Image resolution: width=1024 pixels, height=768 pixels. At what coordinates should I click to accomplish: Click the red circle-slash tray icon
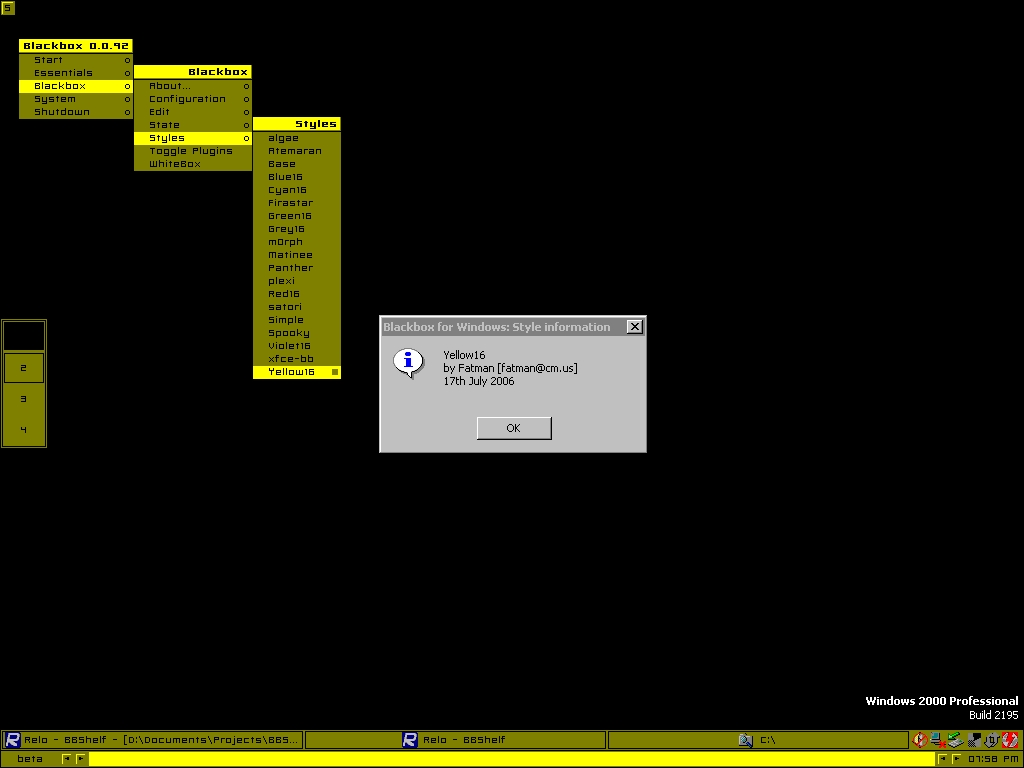pos(920,740)
